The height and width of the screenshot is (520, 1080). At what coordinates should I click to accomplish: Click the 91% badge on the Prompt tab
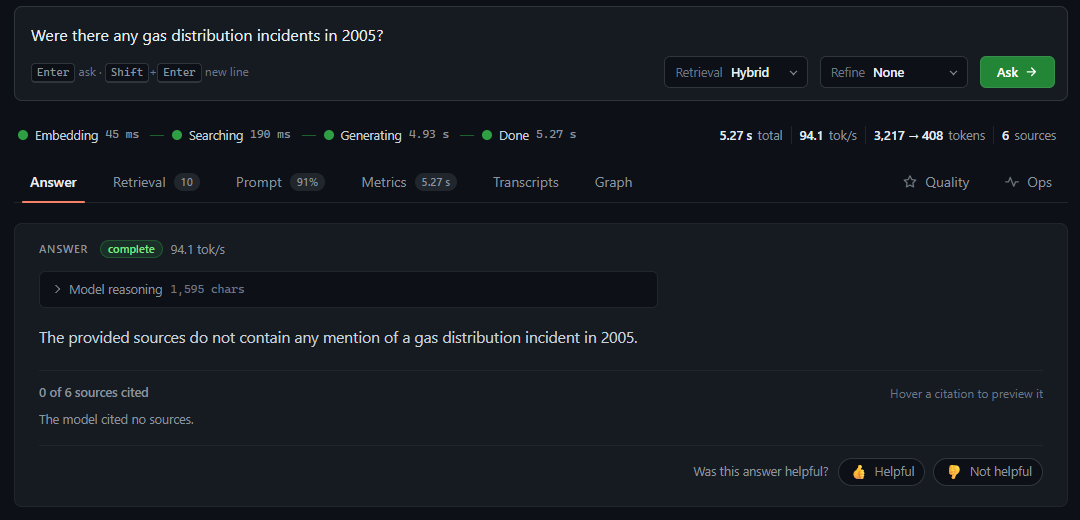(x=307, y=183)
